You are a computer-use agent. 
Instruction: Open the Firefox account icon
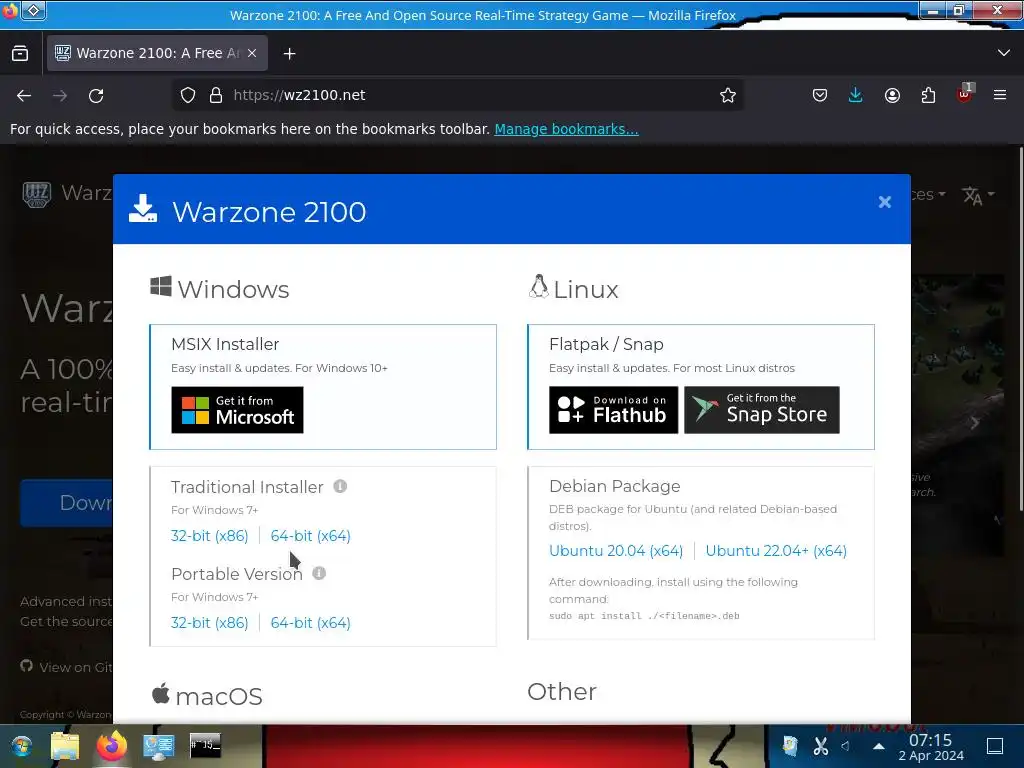tap(892, 95)
